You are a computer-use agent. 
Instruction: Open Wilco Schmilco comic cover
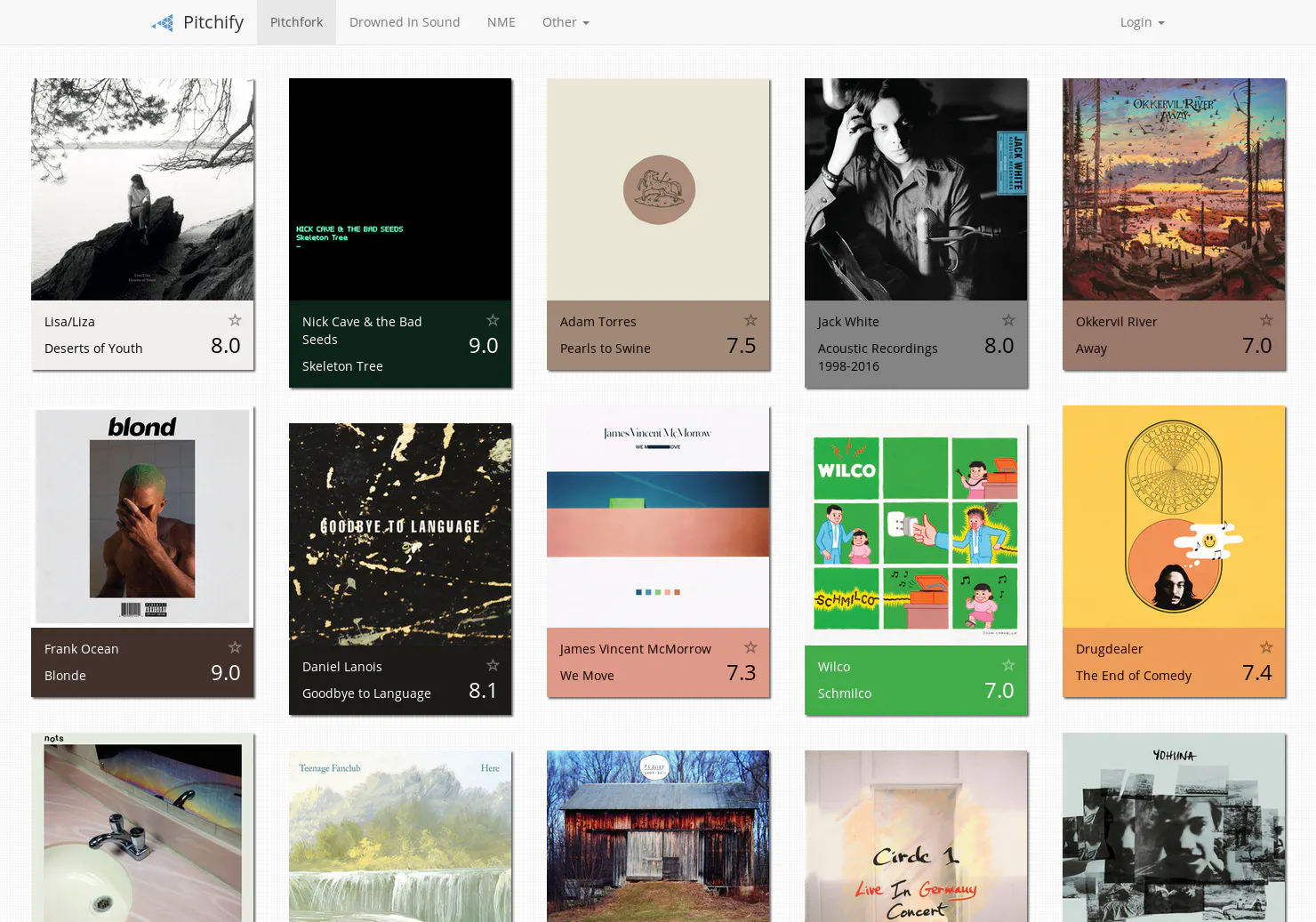(916, 534)
